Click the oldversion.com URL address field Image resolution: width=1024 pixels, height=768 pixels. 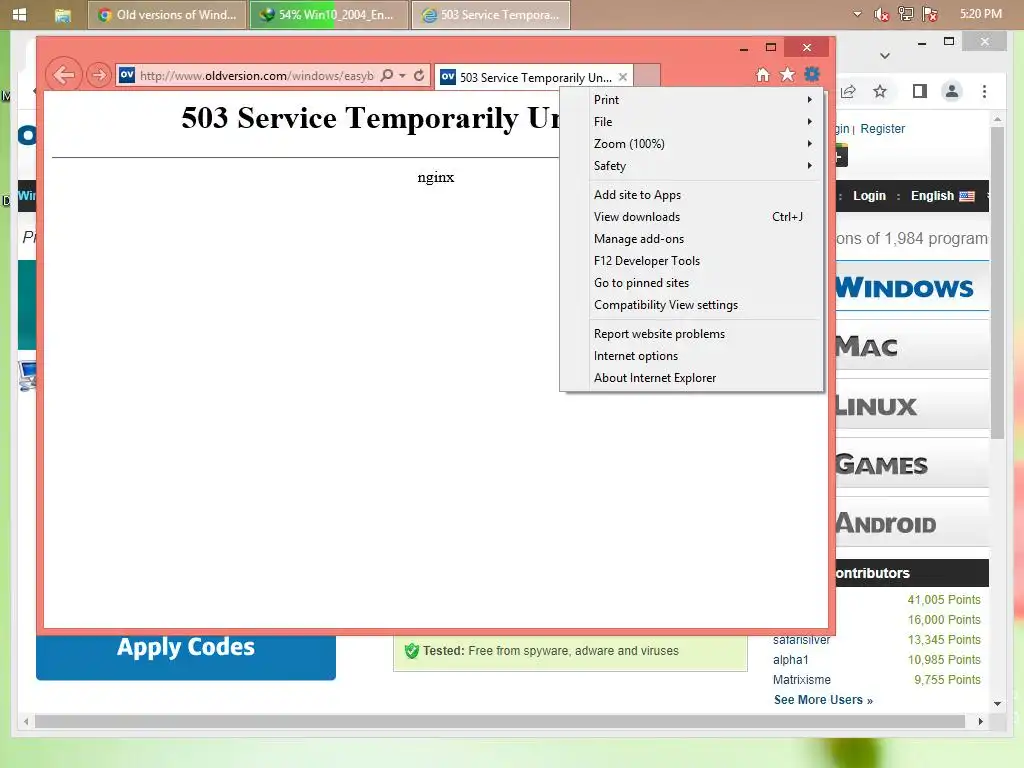click(257, 76)
